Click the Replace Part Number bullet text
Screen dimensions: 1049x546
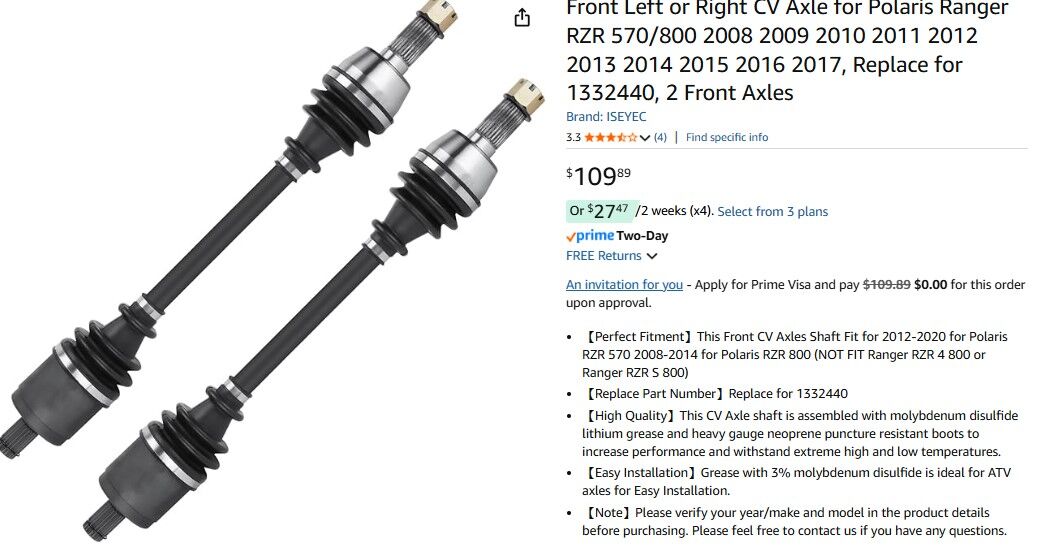pyautogui.click(x=715, y=393)
